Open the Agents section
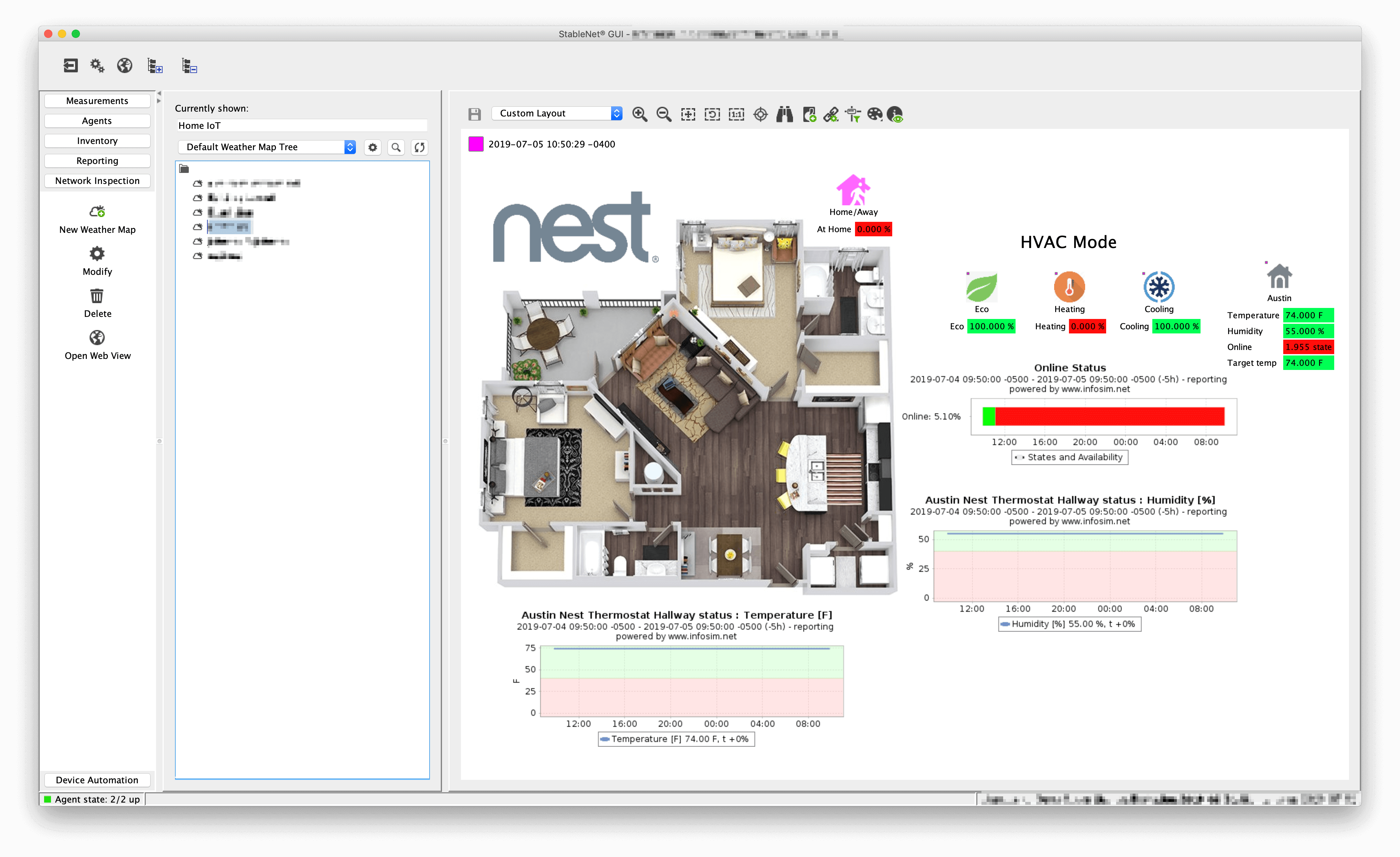This screenshot has width=1400, height=857. tap(97, 121)
